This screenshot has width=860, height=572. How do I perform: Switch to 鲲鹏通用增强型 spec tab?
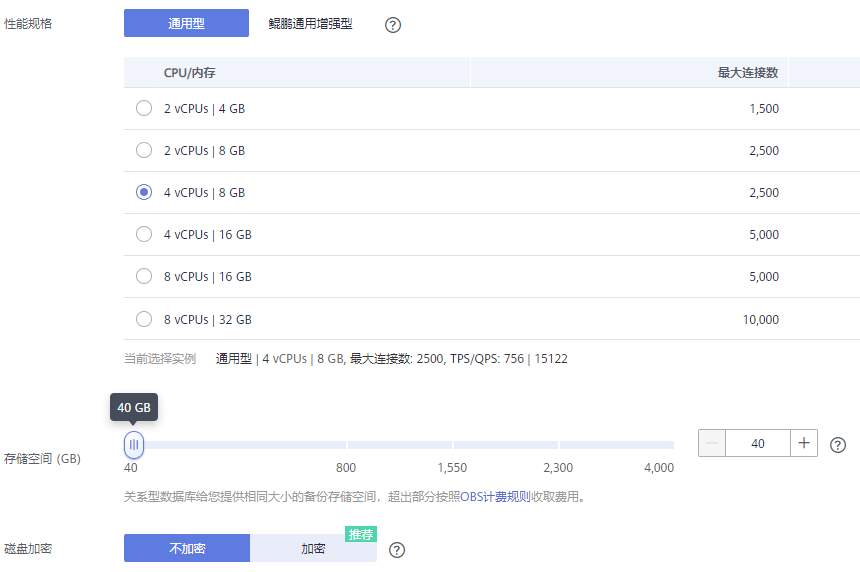(310, 24)
